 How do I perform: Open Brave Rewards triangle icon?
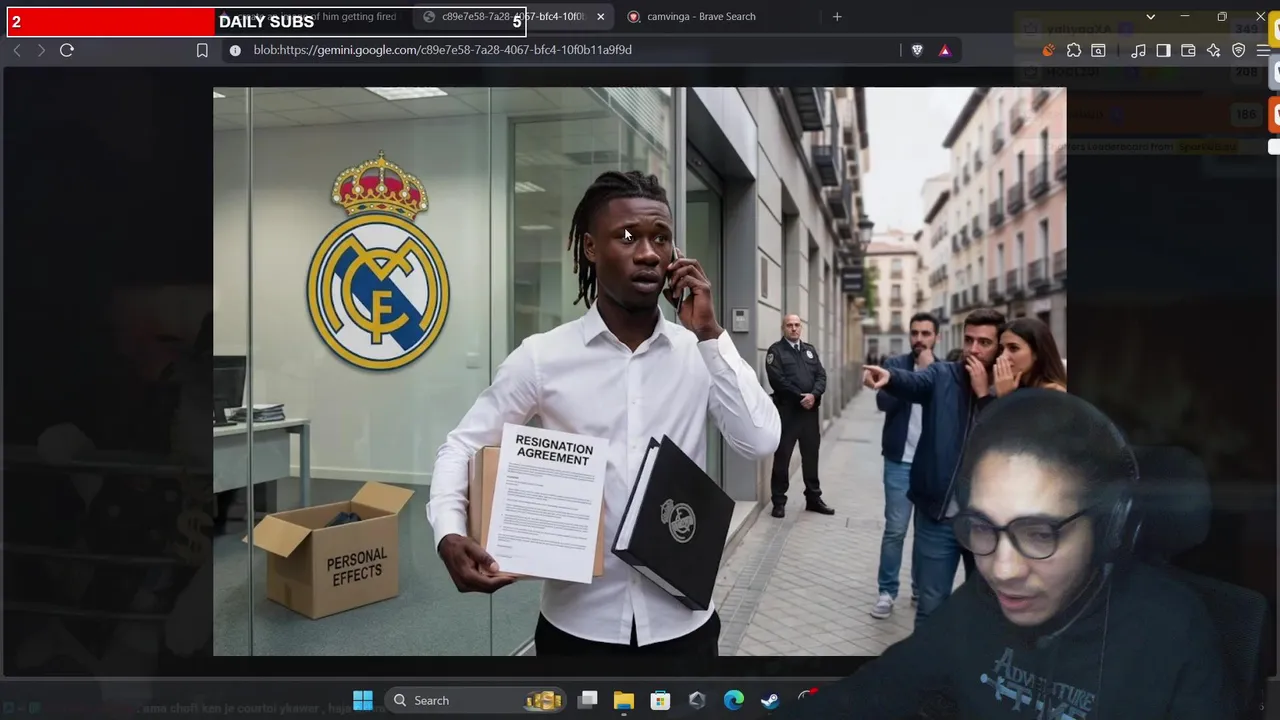point(945,50)
